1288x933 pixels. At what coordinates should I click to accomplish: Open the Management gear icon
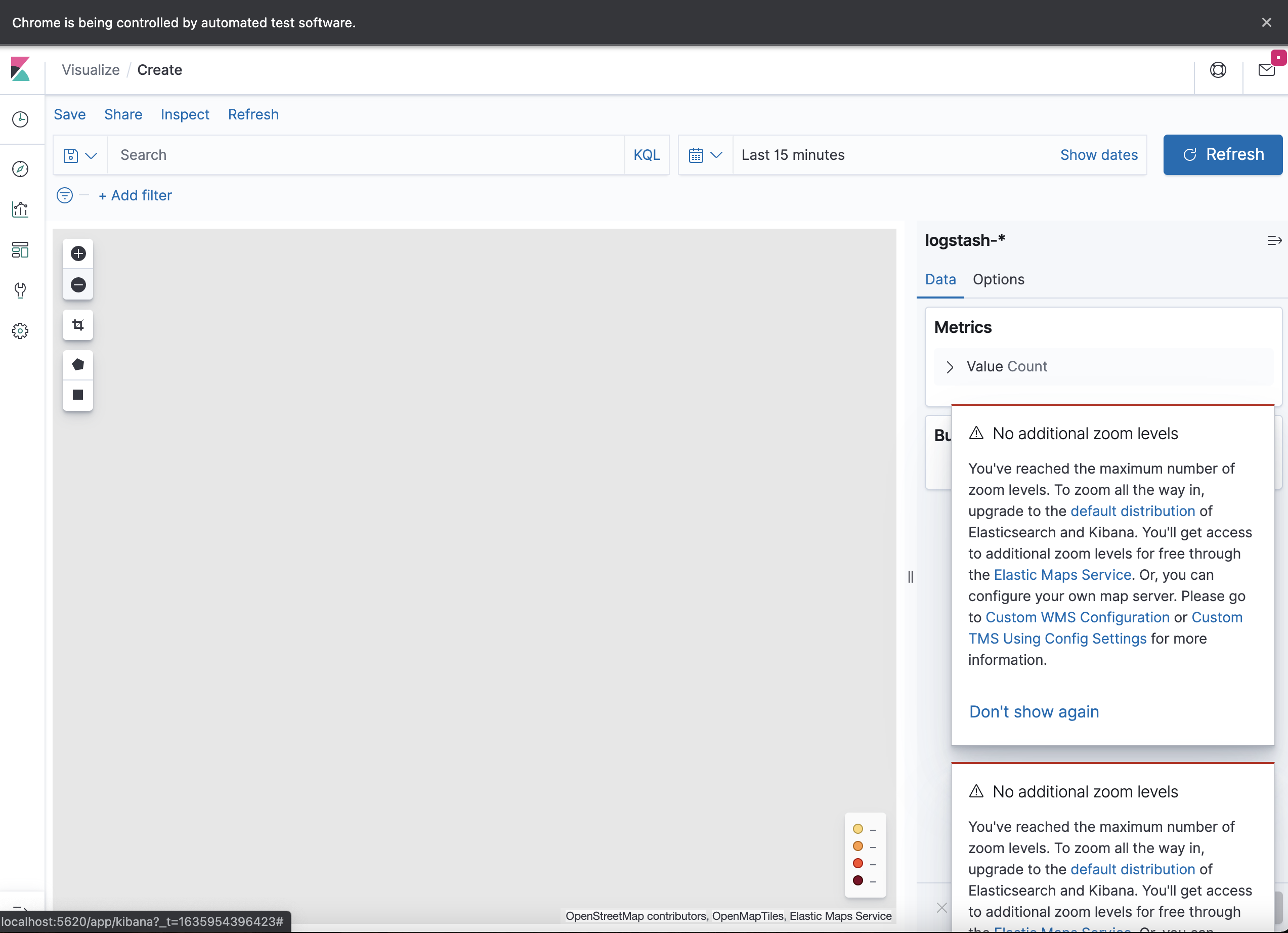20,330
